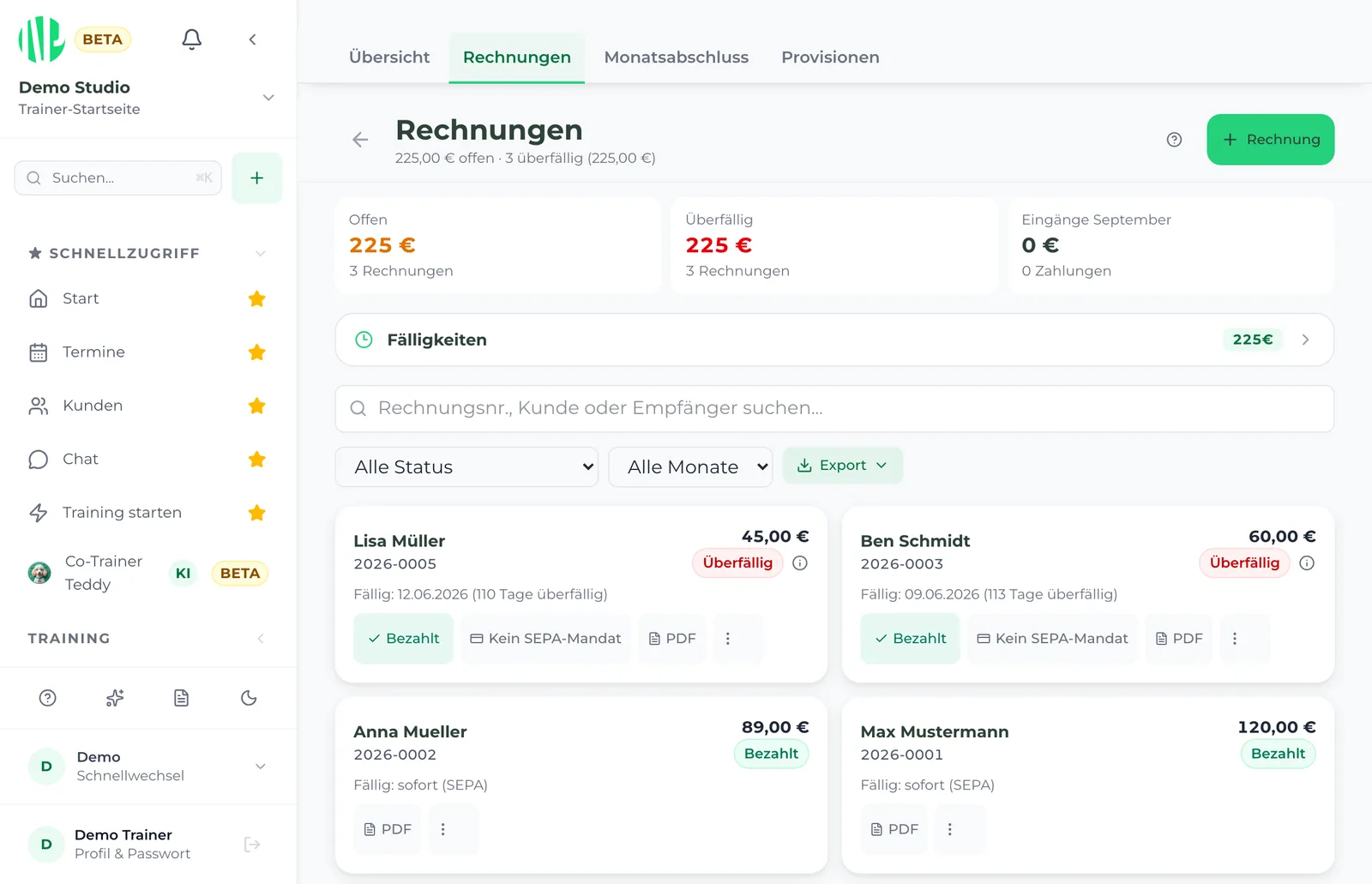Image resolution: width=1372 pixels, height=884 pixels.
Task: Expand the Demo Studio switcher
Action: point(268,98)
